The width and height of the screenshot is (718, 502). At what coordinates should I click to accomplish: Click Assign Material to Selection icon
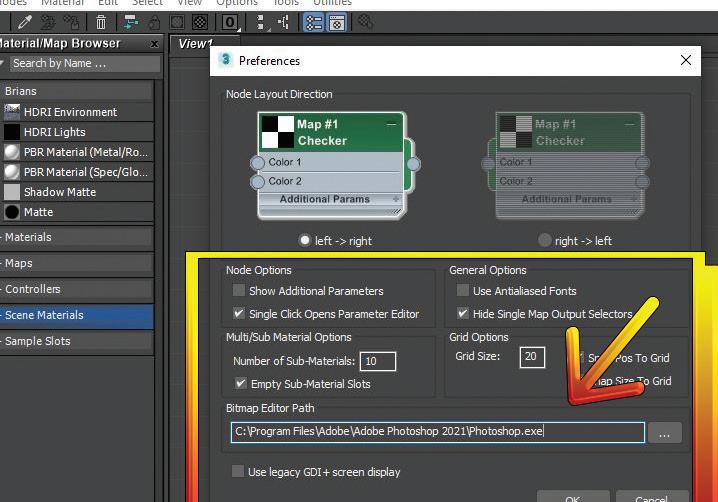click(71, 22)
